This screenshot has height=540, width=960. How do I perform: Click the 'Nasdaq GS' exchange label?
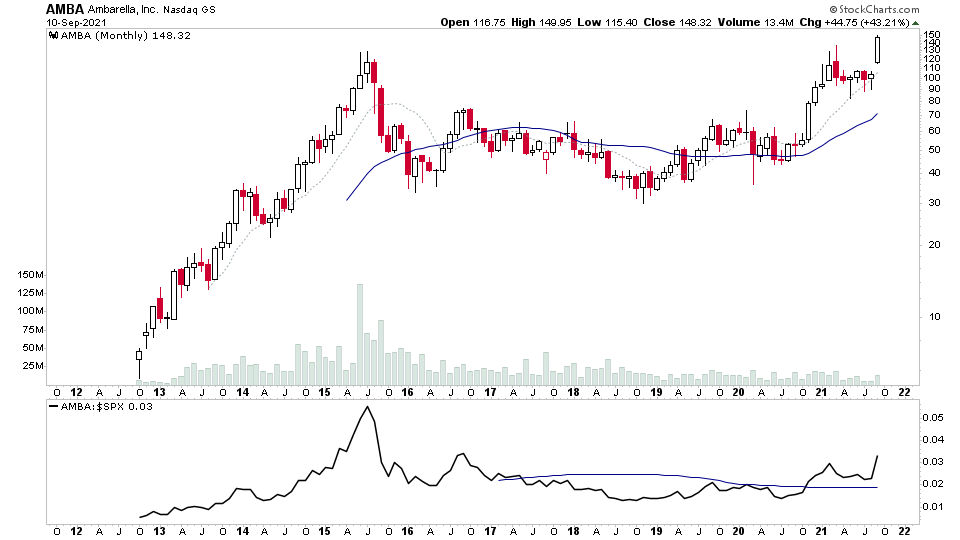pyautogui.click(x=189, y=10)
